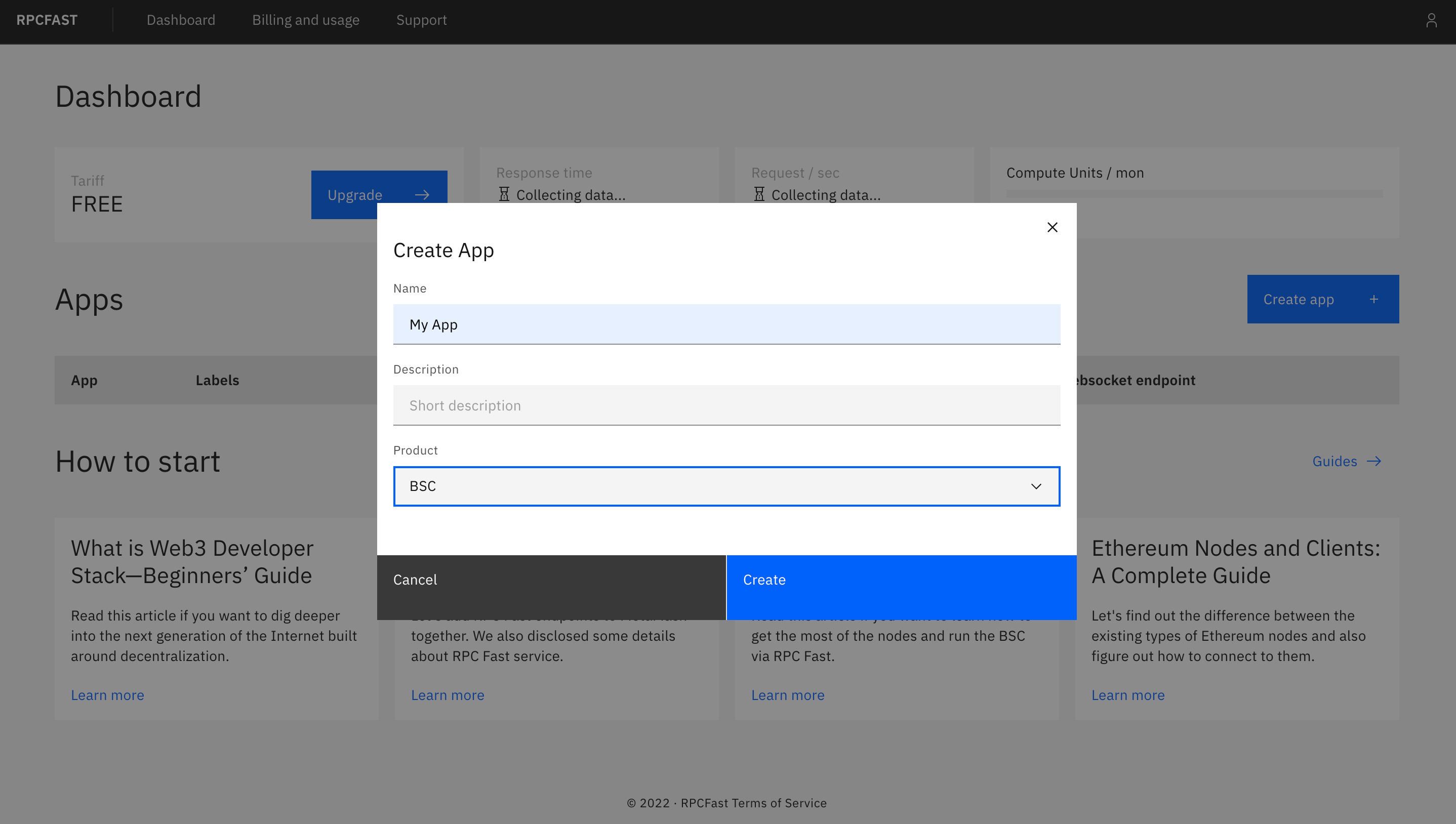The height and width of the screenshot is (824, 1456).
Task: Open Learn more under Ethereum Nodes and Clients
Action: (x=1128, y=694)
